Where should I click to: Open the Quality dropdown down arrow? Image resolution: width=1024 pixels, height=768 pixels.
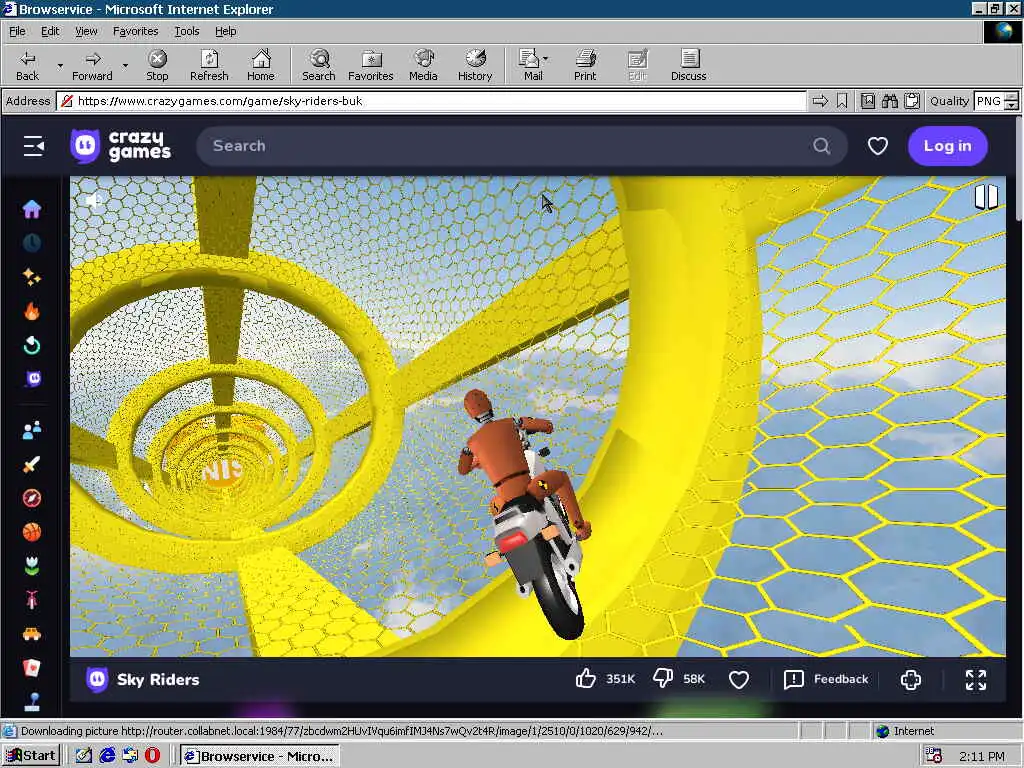(x=1011, y=105)
